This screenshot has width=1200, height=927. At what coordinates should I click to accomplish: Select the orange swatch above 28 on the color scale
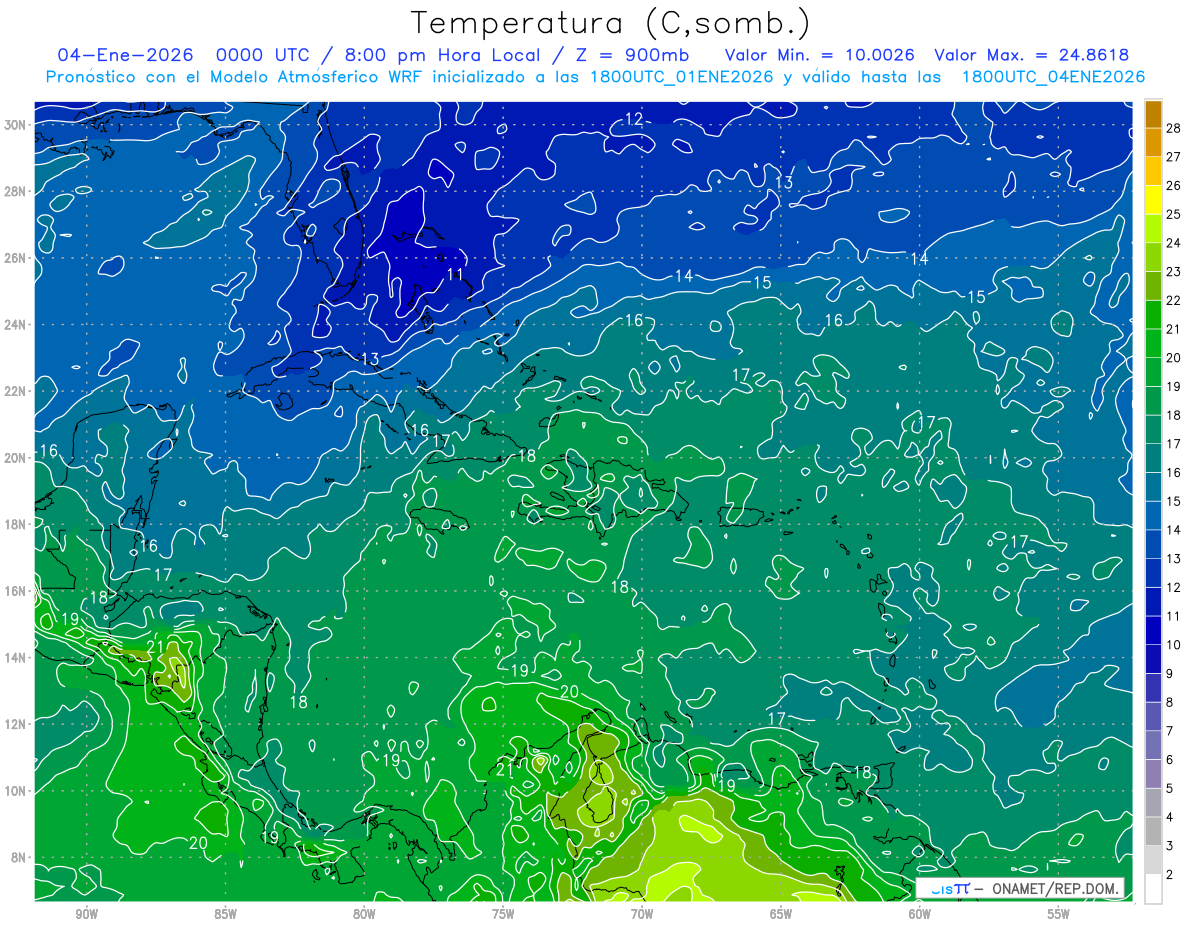[x=1153, y=114]
